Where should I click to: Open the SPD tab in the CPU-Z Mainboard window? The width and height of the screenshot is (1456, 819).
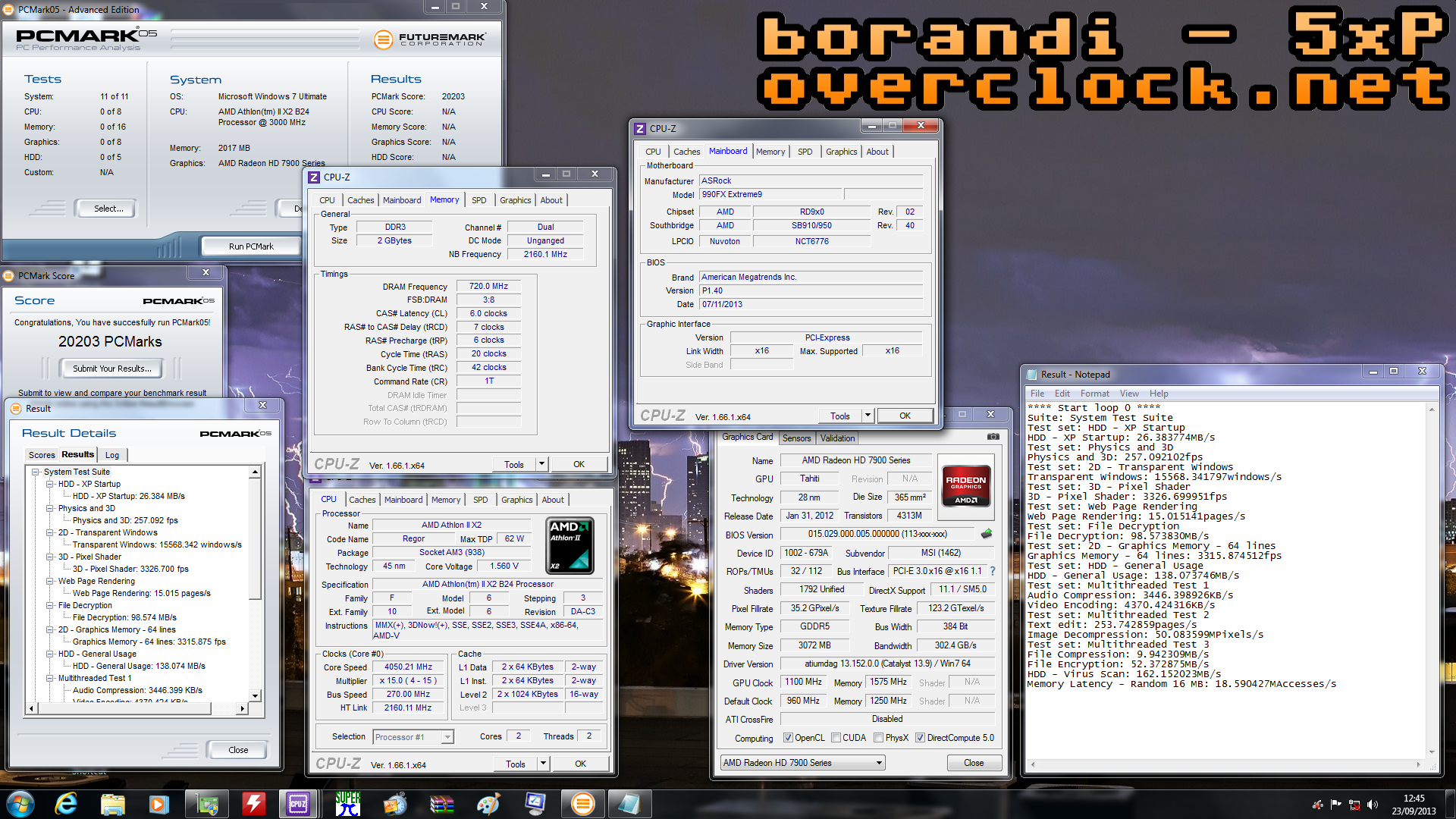point(805,152)
